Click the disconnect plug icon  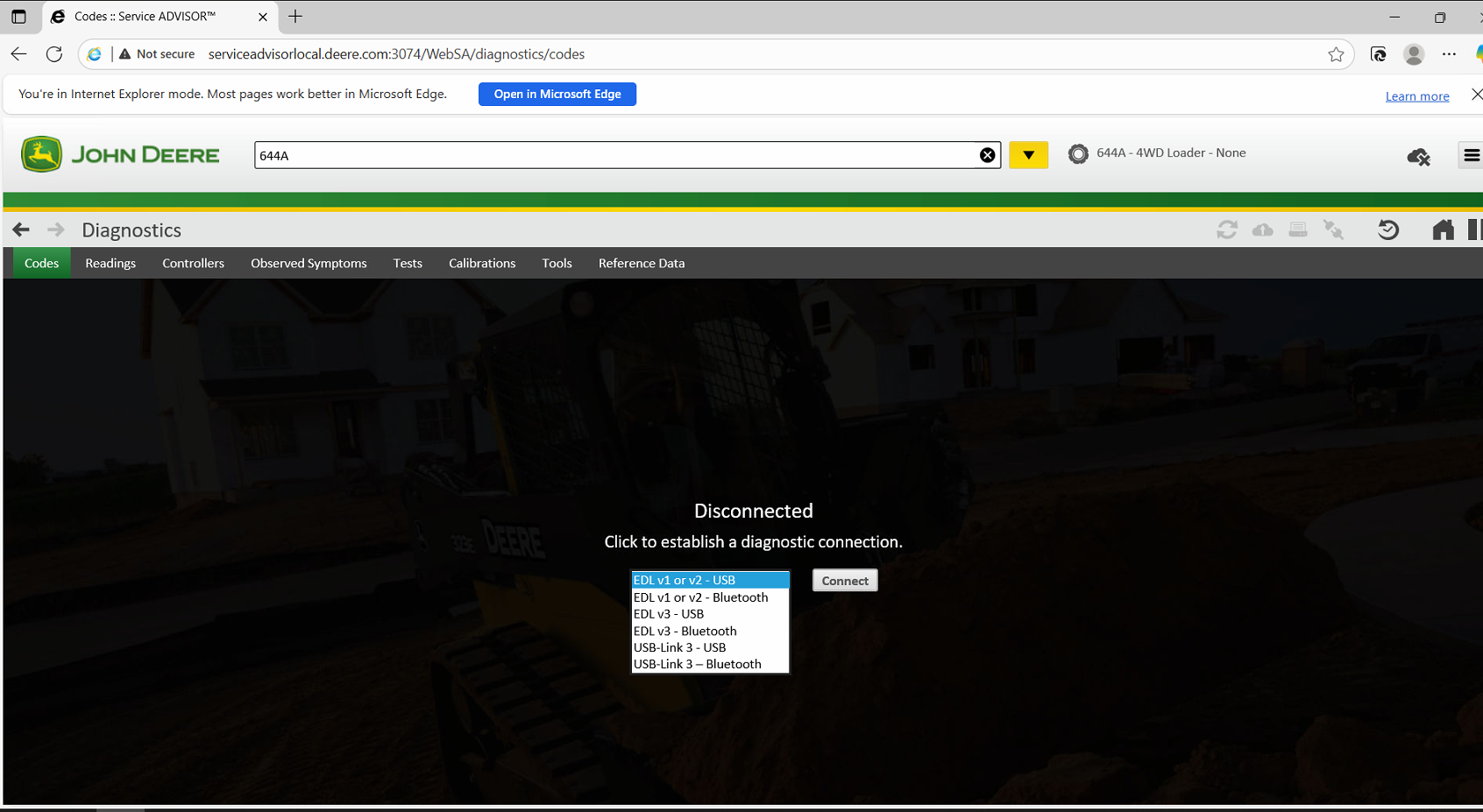click(1333, 230)
